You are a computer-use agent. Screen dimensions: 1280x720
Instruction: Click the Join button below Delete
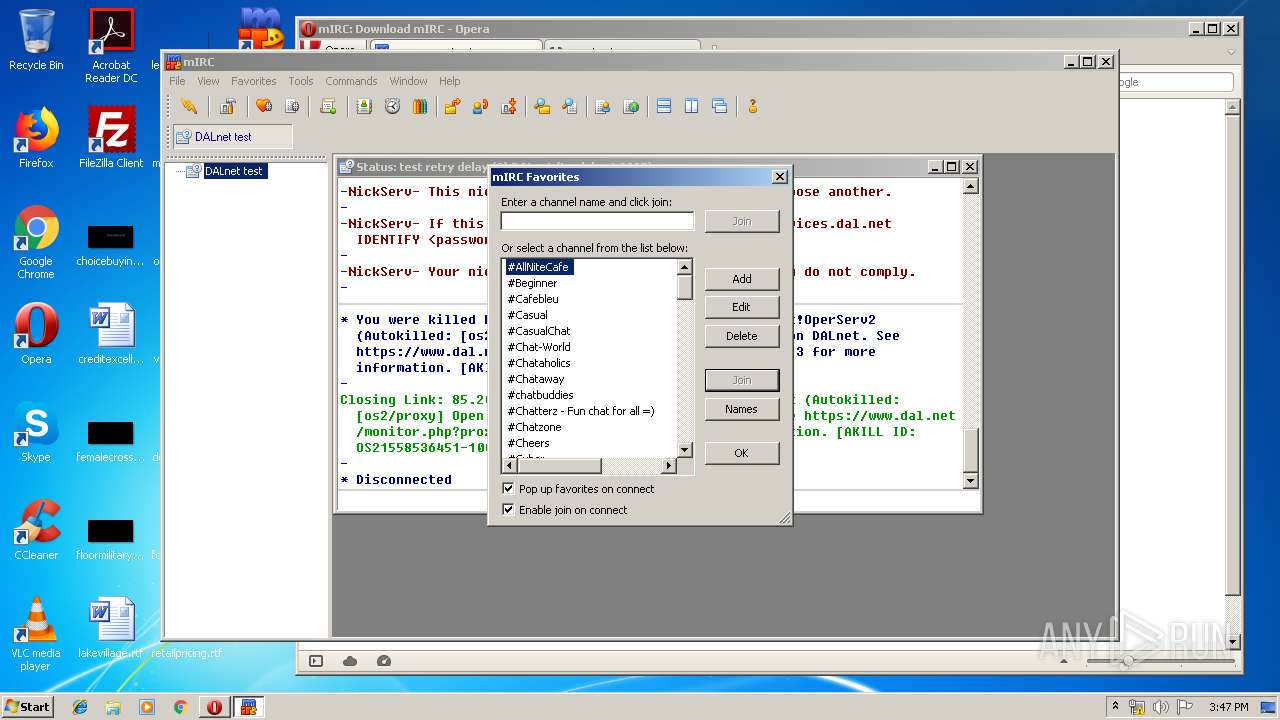coord(742,380)
